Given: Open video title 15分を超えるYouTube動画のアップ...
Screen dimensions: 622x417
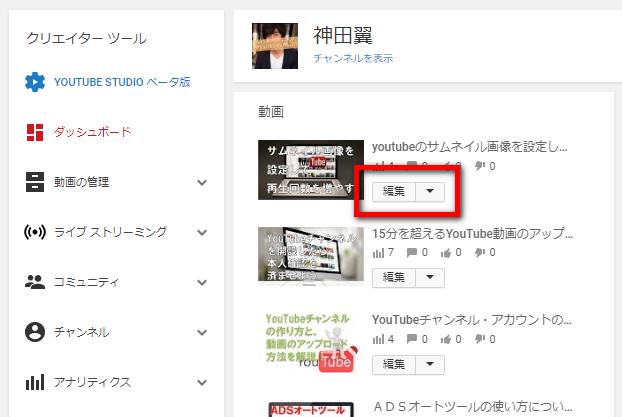Looking at the screenshot, I should coord(472,234).
